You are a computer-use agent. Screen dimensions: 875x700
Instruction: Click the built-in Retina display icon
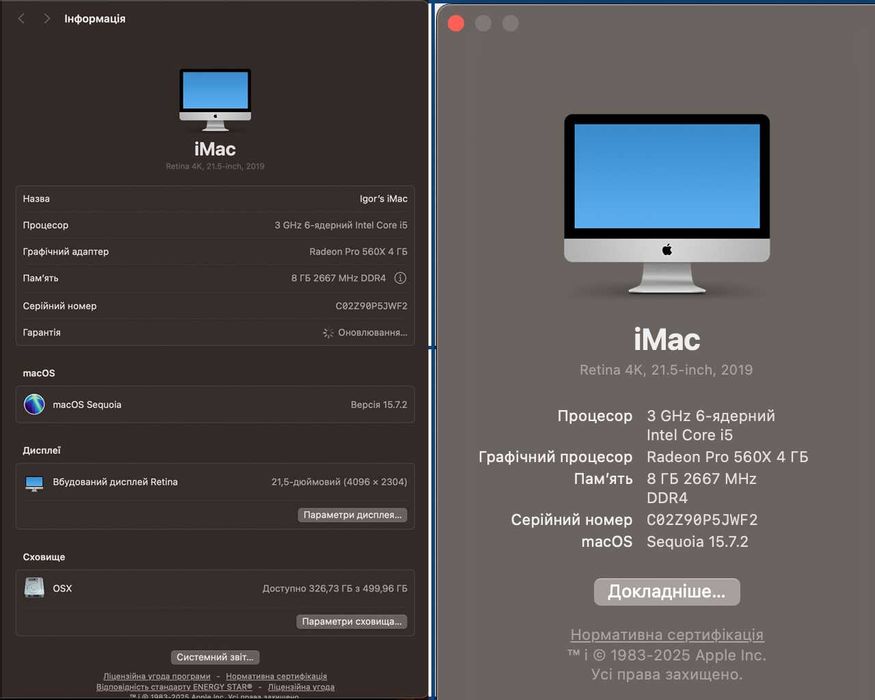[34, 483]
